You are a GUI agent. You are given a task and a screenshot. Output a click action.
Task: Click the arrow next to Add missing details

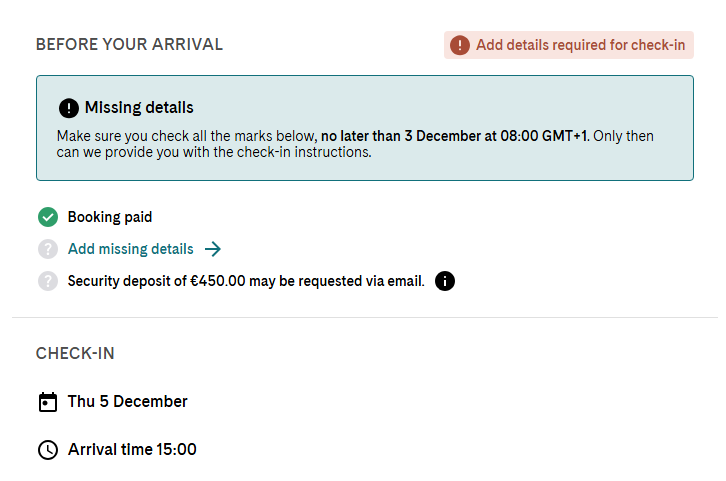pyautogui.click(x=213, y=249)
